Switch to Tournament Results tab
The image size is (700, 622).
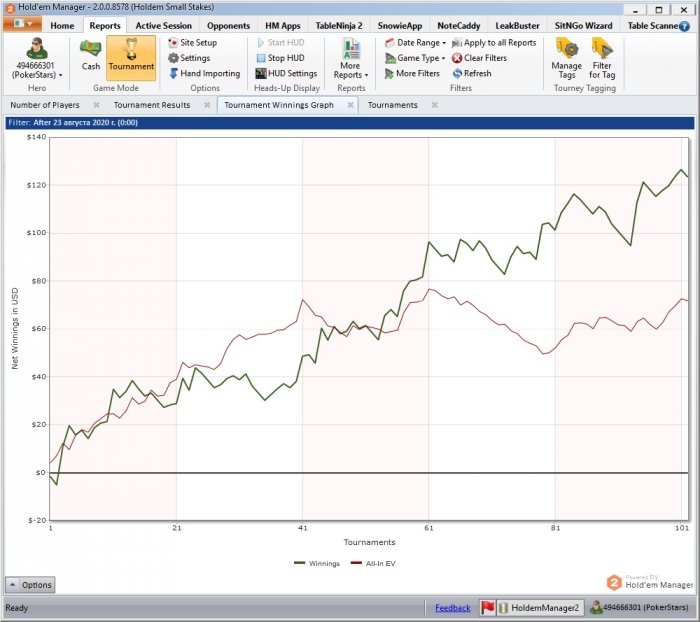pos(151,105)
